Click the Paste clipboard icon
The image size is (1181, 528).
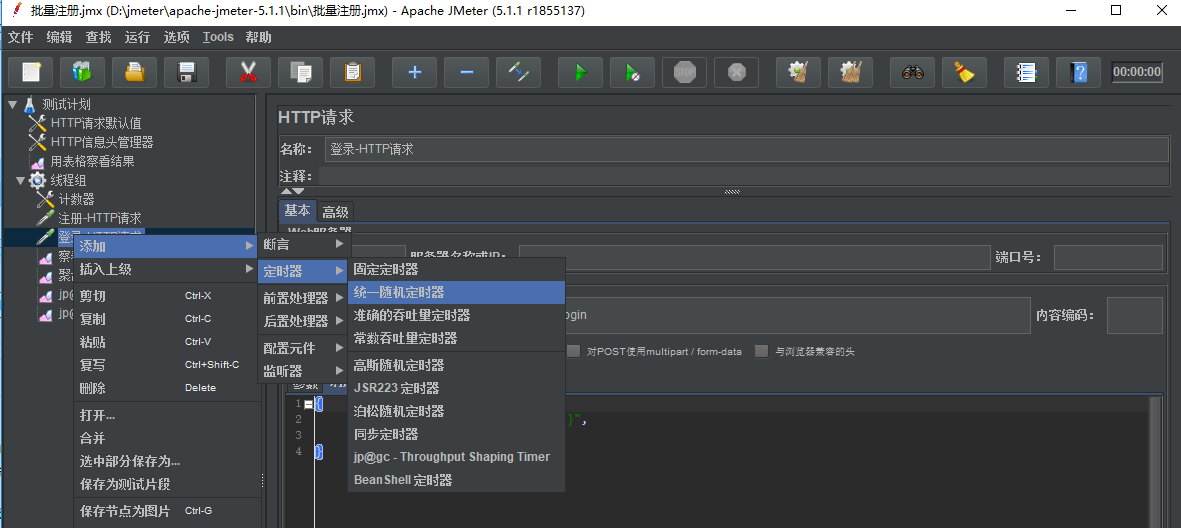[x=352, y=72]
